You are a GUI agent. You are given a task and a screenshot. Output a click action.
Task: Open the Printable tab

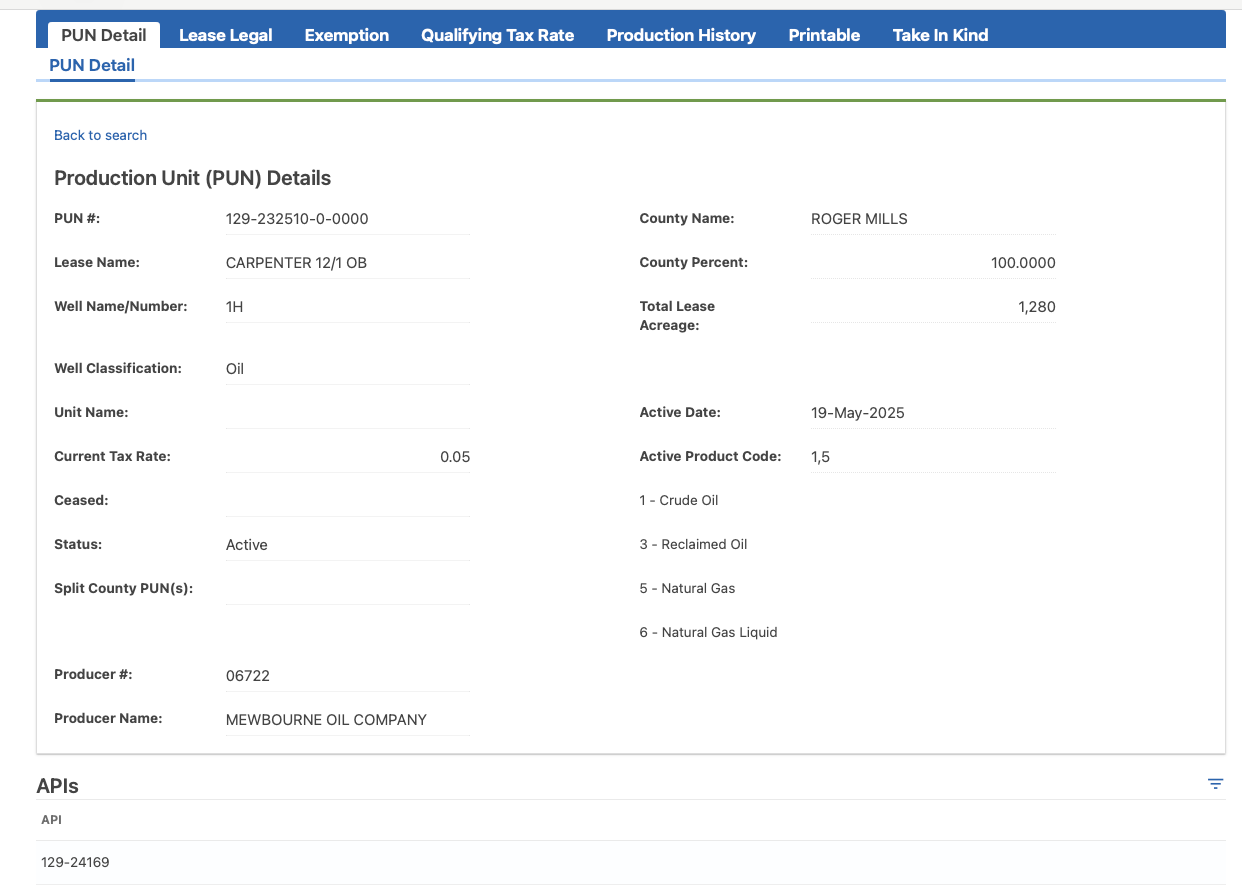(824, 35)
